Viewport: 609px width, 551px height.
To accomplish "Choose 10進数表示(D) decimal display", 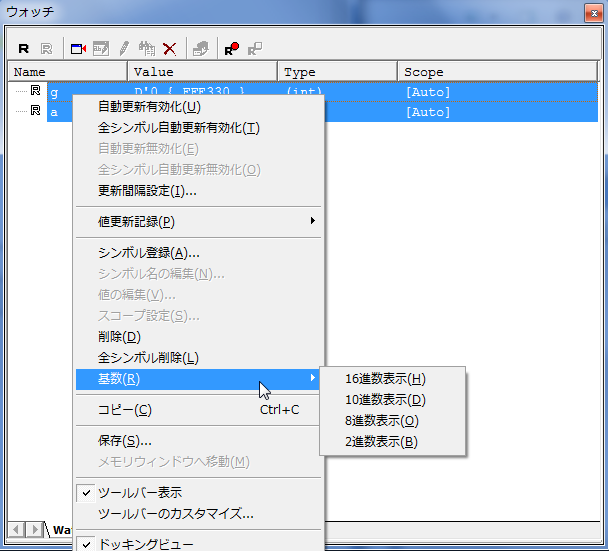I will (385, 400).
